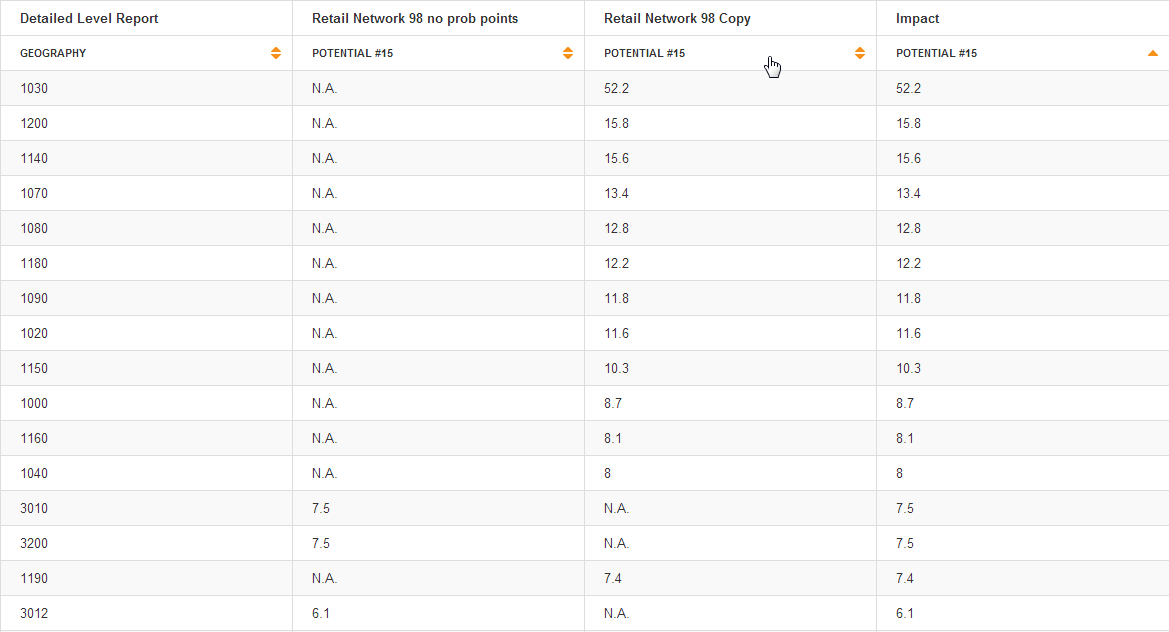Sort Retail Network 98 no prob points column via arrows
This screenshot has height=632, width=1169.
pos(568,54)
